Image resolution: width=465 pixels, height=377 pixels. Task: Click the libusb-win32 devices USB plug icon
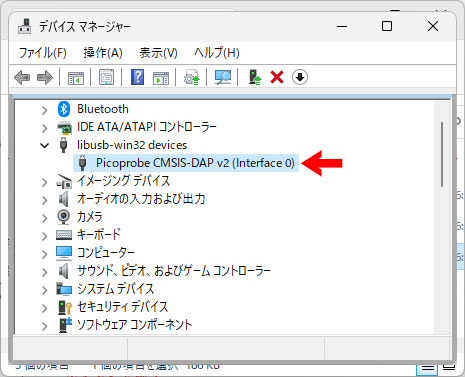[x=63, y=145]
